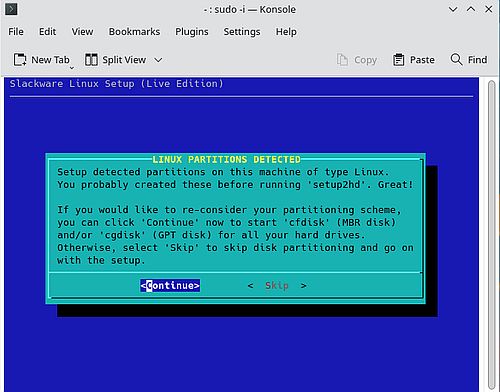This screenshot has height=392, width=500.
Task: Select the Continue button in the dialog
Action: coord(170,286)
